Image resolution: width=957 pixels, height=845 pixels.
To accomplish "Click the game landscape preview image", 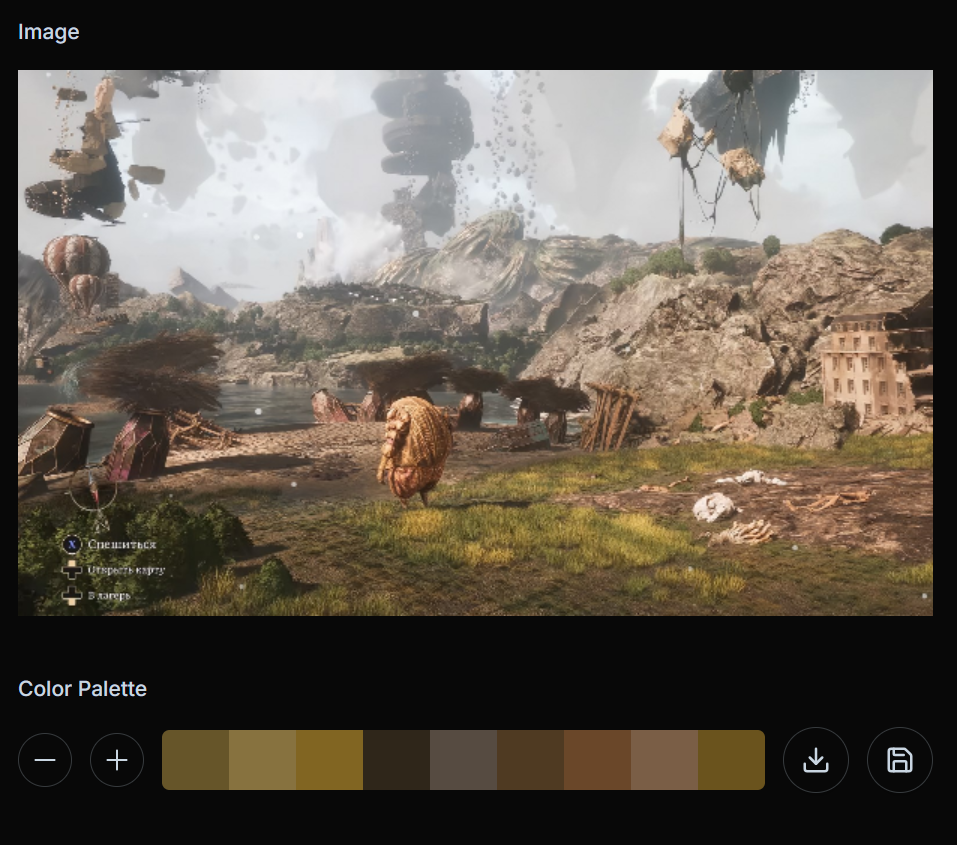I will (x=475, y=343).
